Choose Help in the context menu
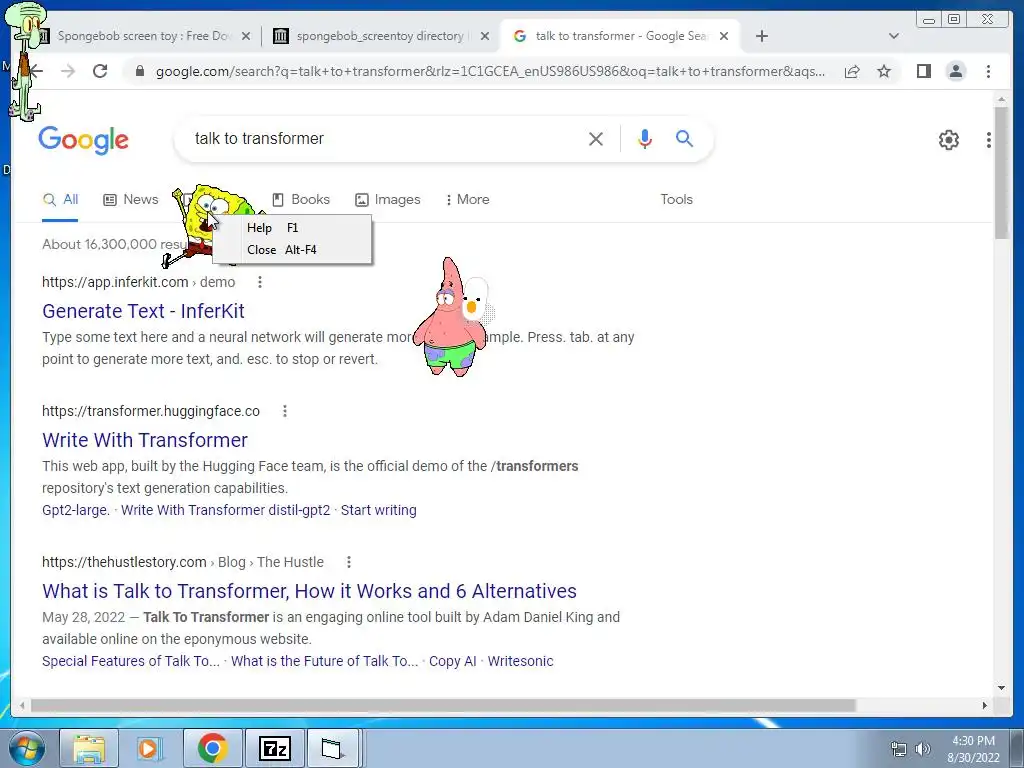Screen dimensions: 1024x768 (292, 228)
